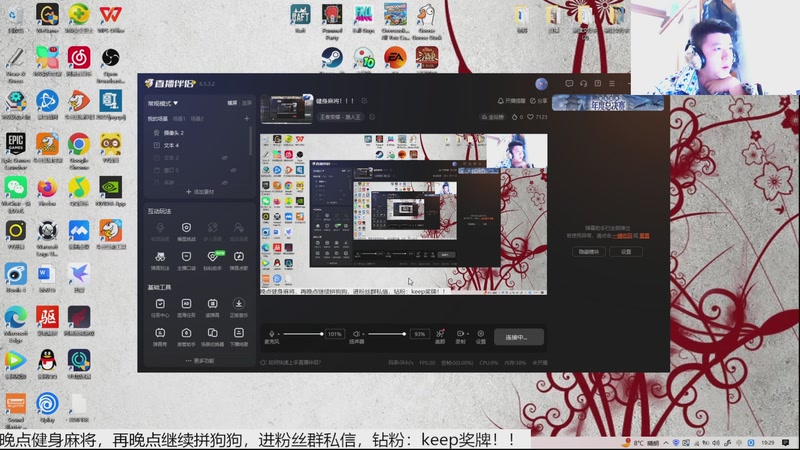Click the 重置 link

click(644, 236)
